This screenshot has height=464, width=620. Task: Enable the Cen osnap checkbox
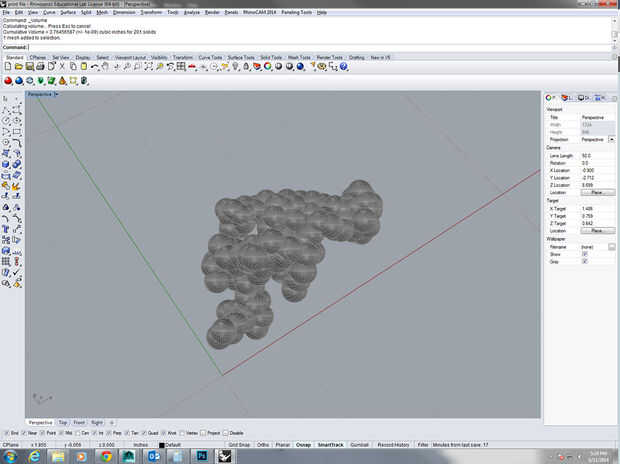click(x=78, y=433)
